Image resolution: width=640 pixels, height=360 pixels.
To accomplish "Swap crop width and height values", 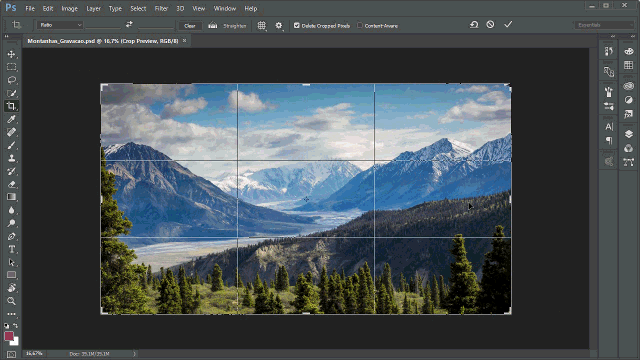I will (129, 24).
